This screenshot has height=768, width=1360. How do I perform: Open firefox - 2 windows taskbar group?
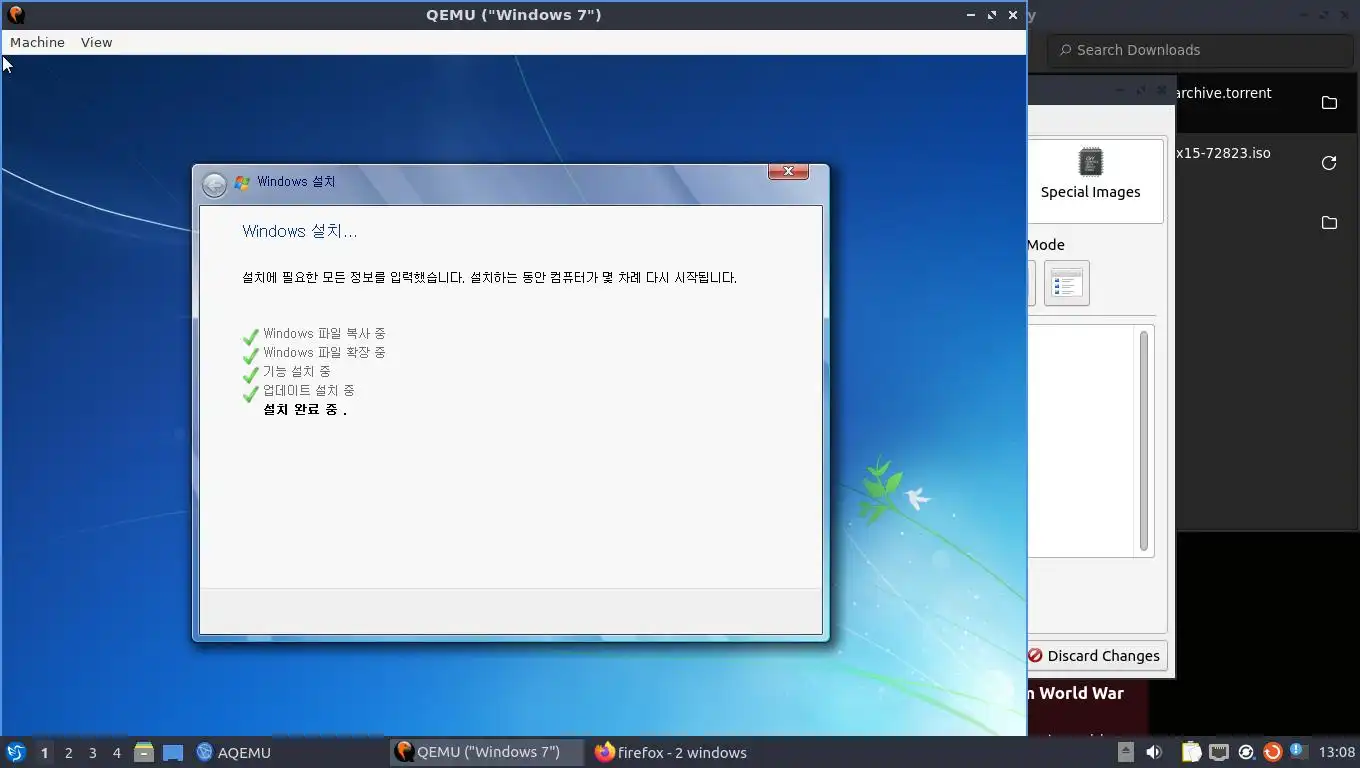670,752
